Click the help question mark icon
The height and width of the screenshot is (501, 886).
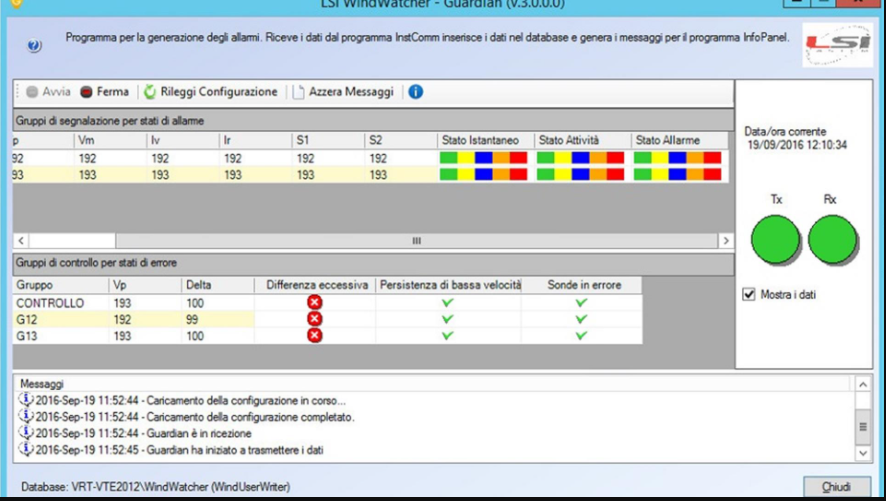click(x=34, y=45)
